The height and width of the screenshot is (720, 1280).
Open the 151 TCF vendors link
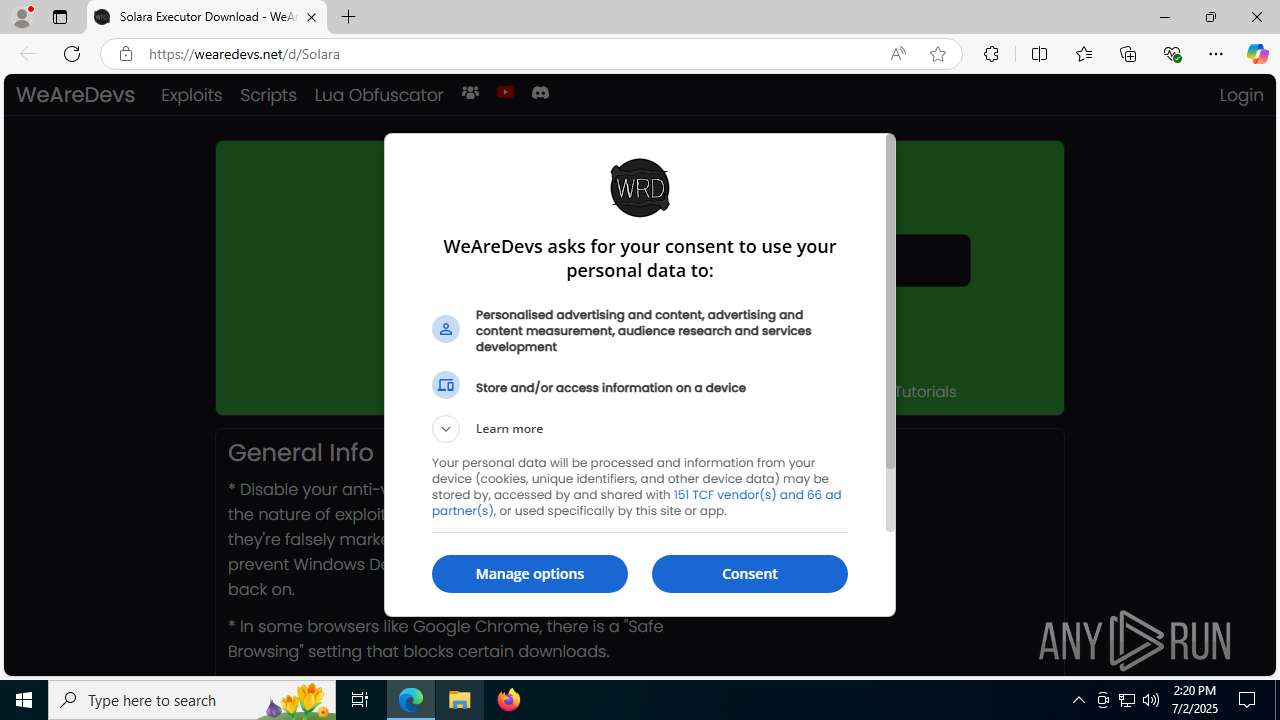pos(757,495)
